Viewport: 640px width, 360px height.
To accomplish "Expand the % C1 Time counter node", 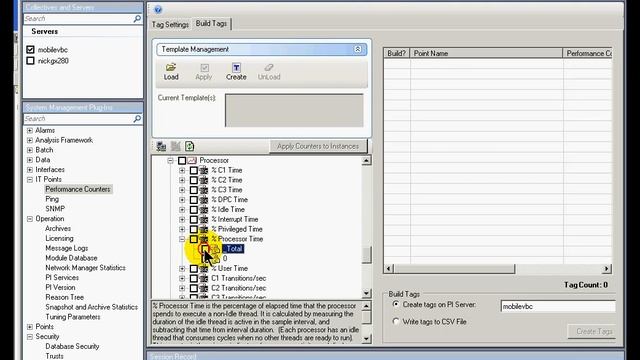I will 182,170.
